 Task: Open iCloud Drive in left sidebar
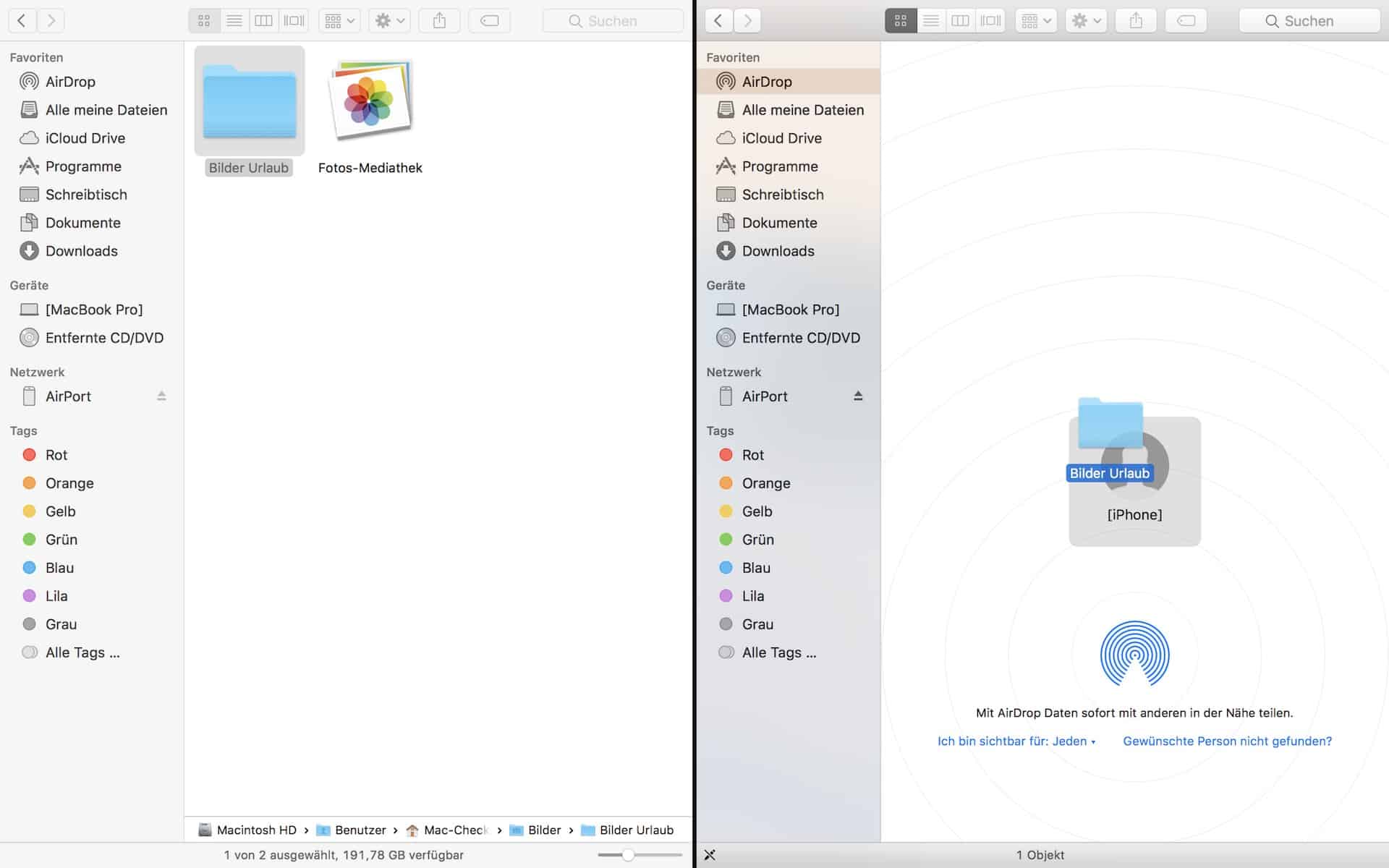tap(92, 138)
